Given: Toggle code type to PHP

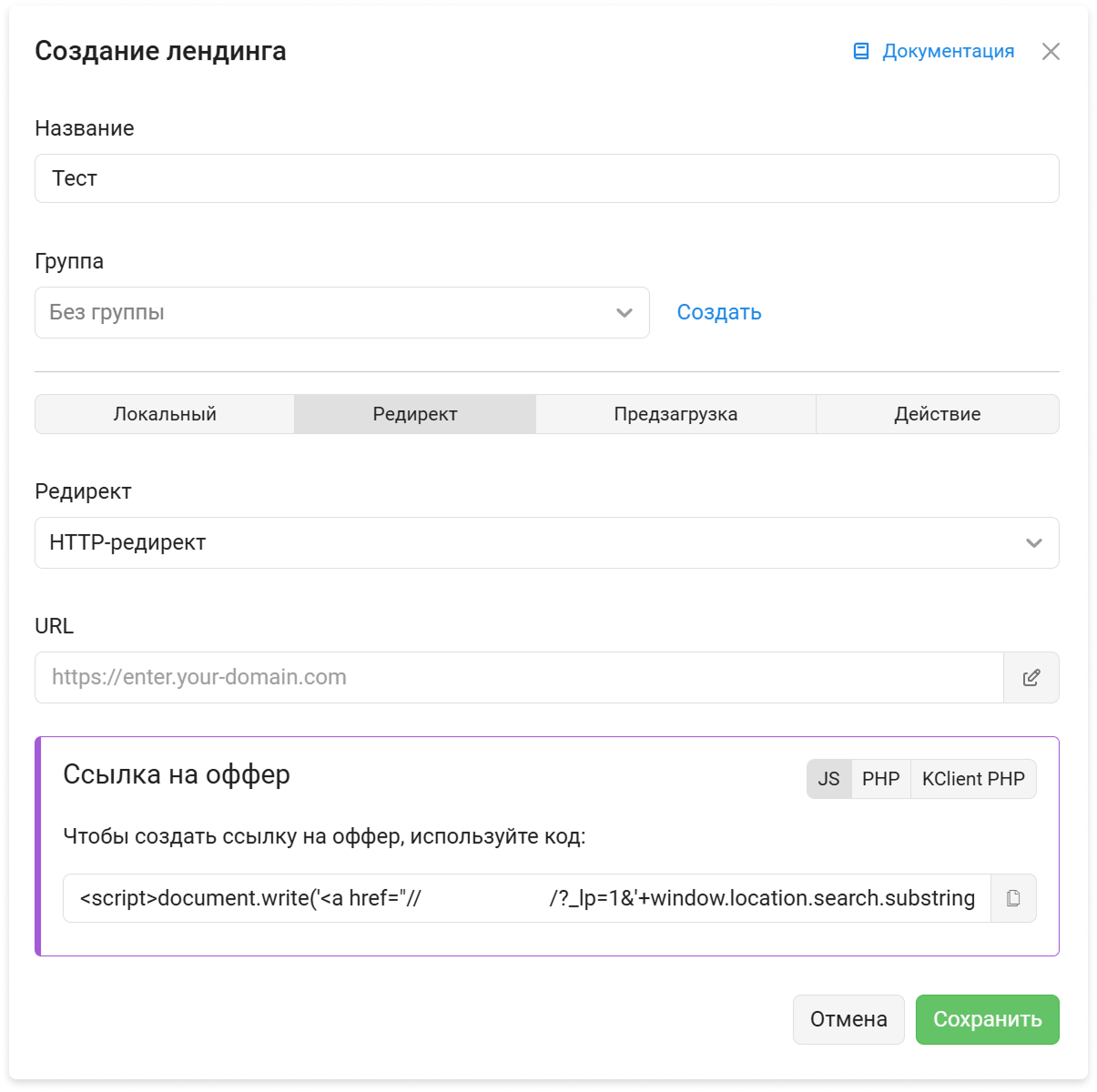Looking at the screenshot, I should click(880, 779).
